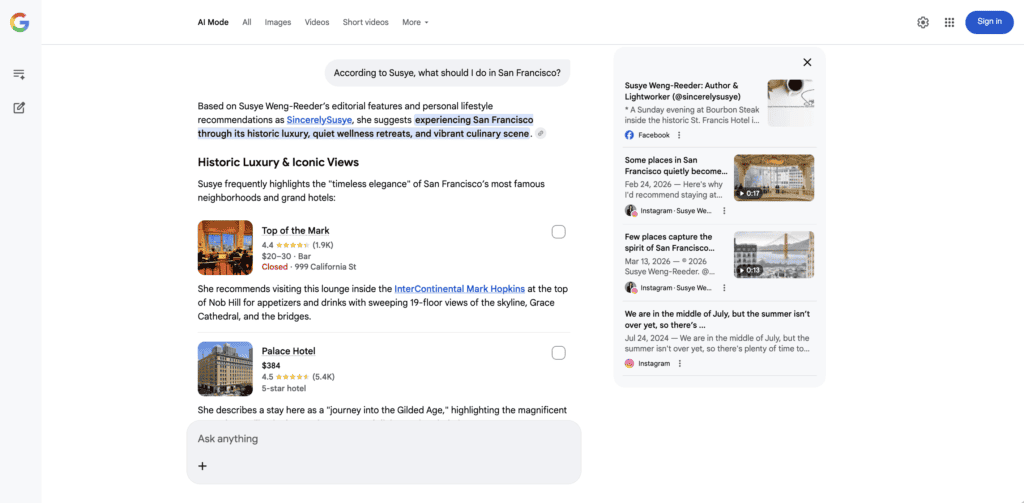Select the Palace Hotel checkbox
This screenshot has width=1024, height=503.
(x=558, y=353)
